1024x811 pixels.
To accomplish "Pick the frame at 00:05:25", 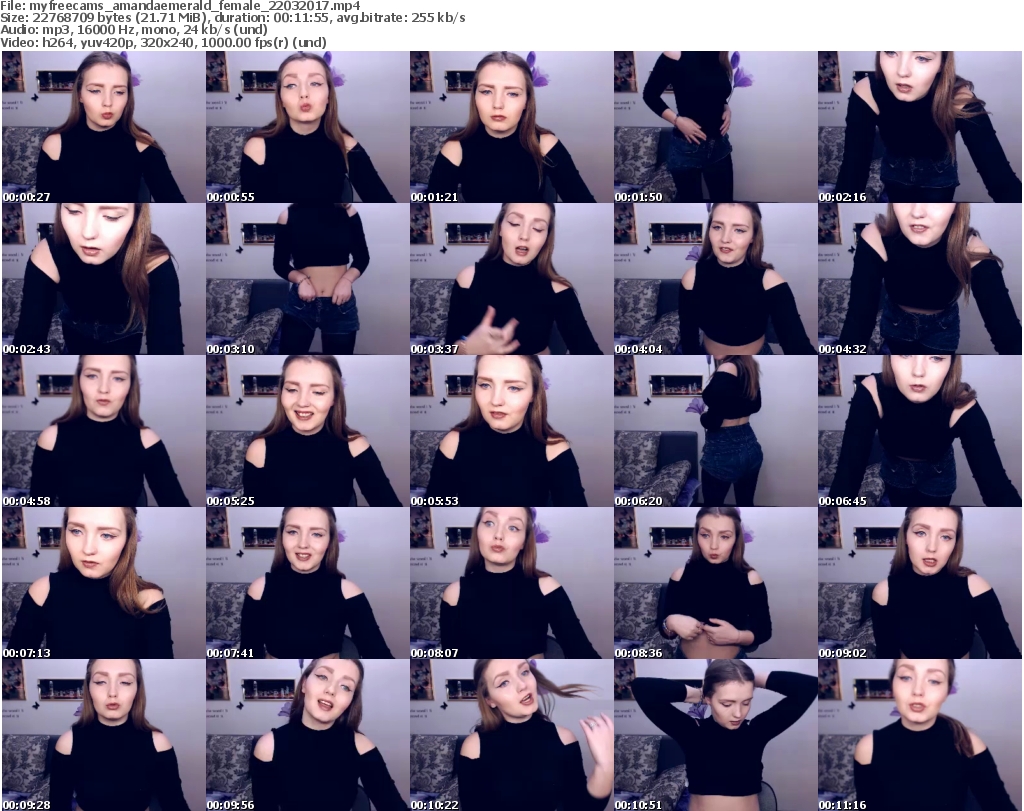I will pos(308,431).
